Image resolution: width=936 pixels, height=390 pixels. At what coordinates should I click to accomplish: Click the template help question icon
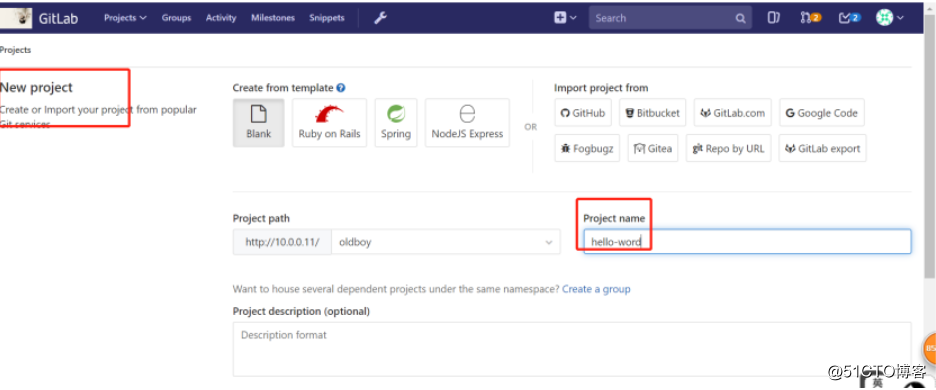341,88
